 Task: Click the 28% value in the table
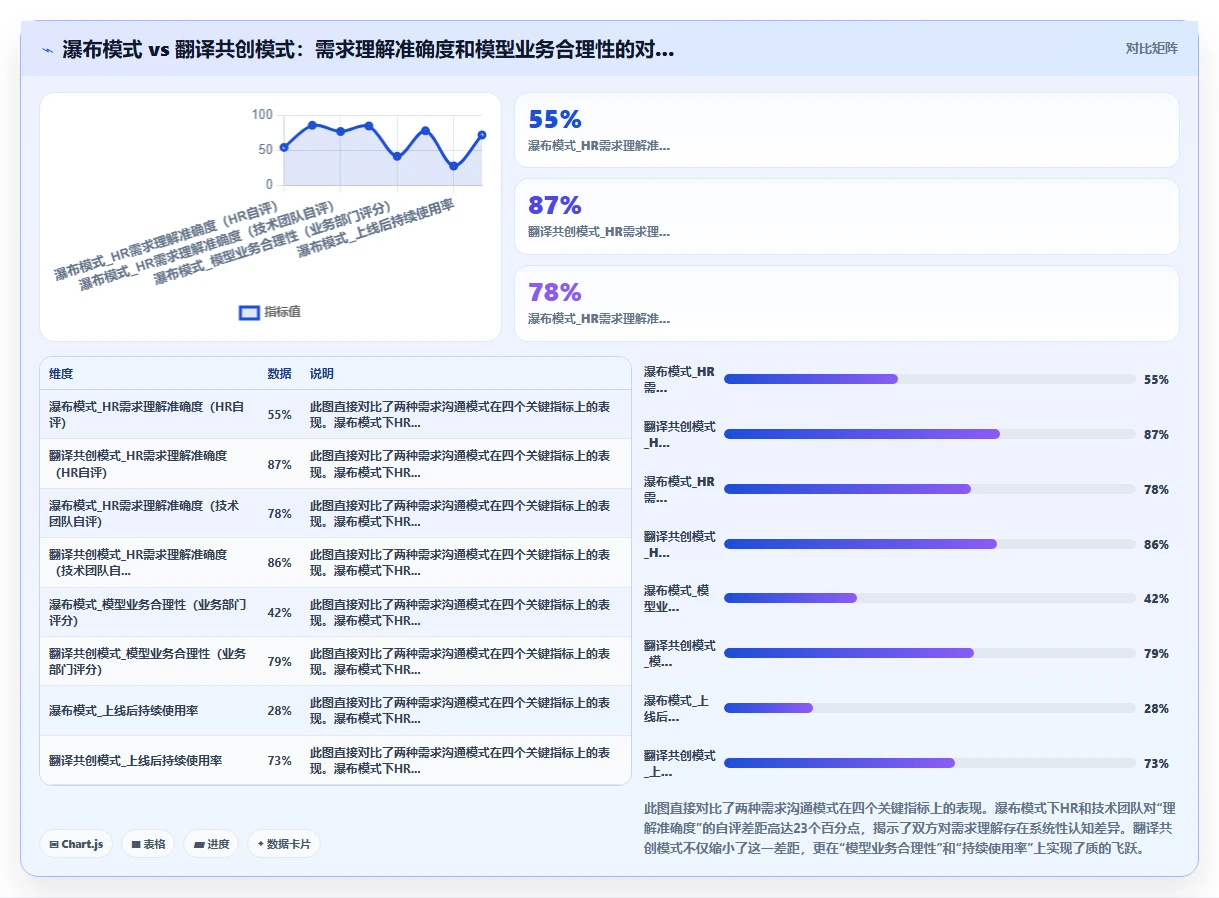pos(279,711)
